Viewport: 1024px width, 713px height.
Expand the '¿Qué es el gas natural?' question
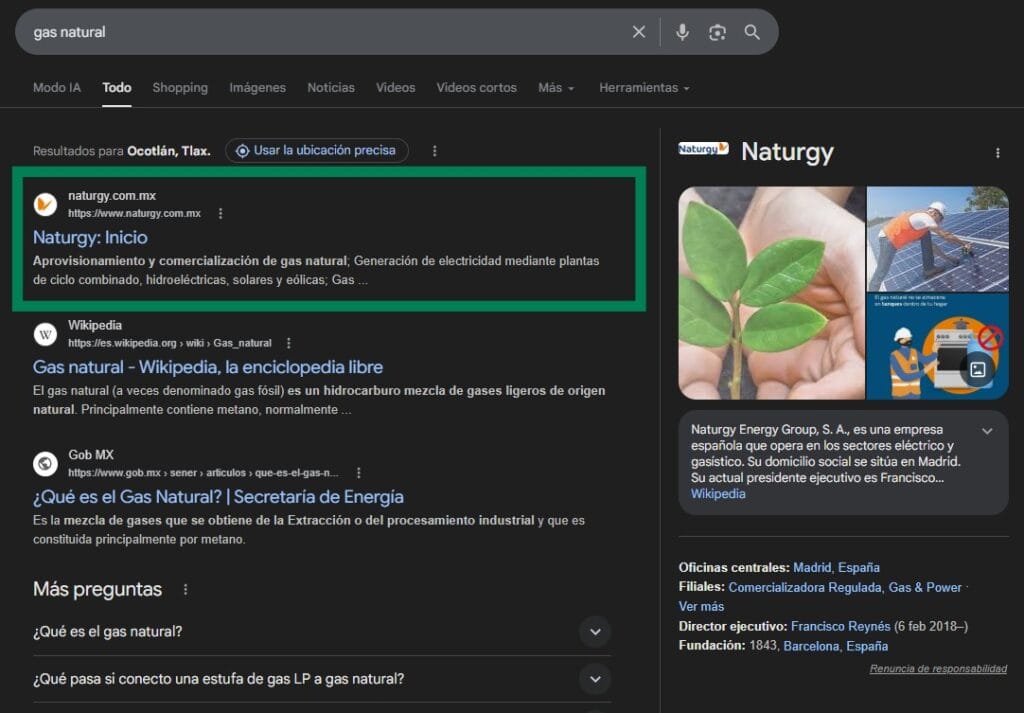click(x=595, y=632)
